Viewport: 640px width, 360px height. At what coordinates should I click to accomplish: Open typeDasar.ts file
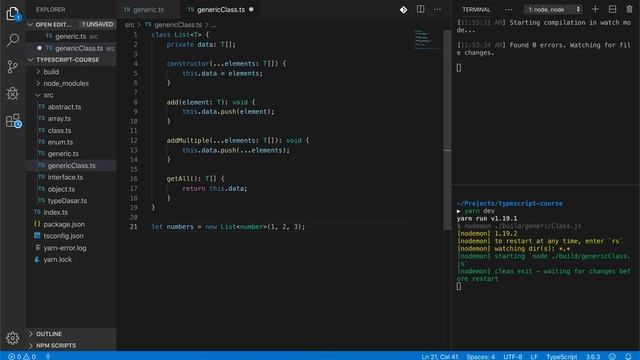(67, 201)
